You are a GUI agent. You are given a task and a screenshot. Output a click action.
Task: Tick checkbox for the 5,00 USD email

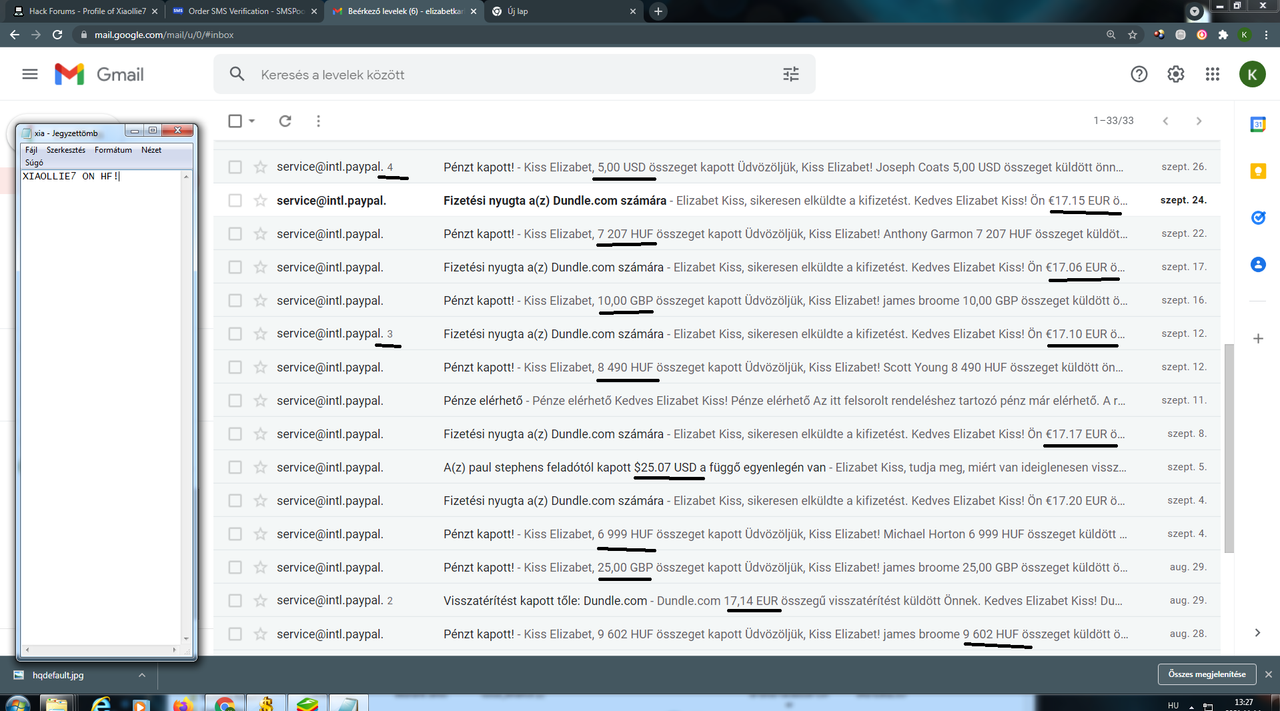click(235, 167)
